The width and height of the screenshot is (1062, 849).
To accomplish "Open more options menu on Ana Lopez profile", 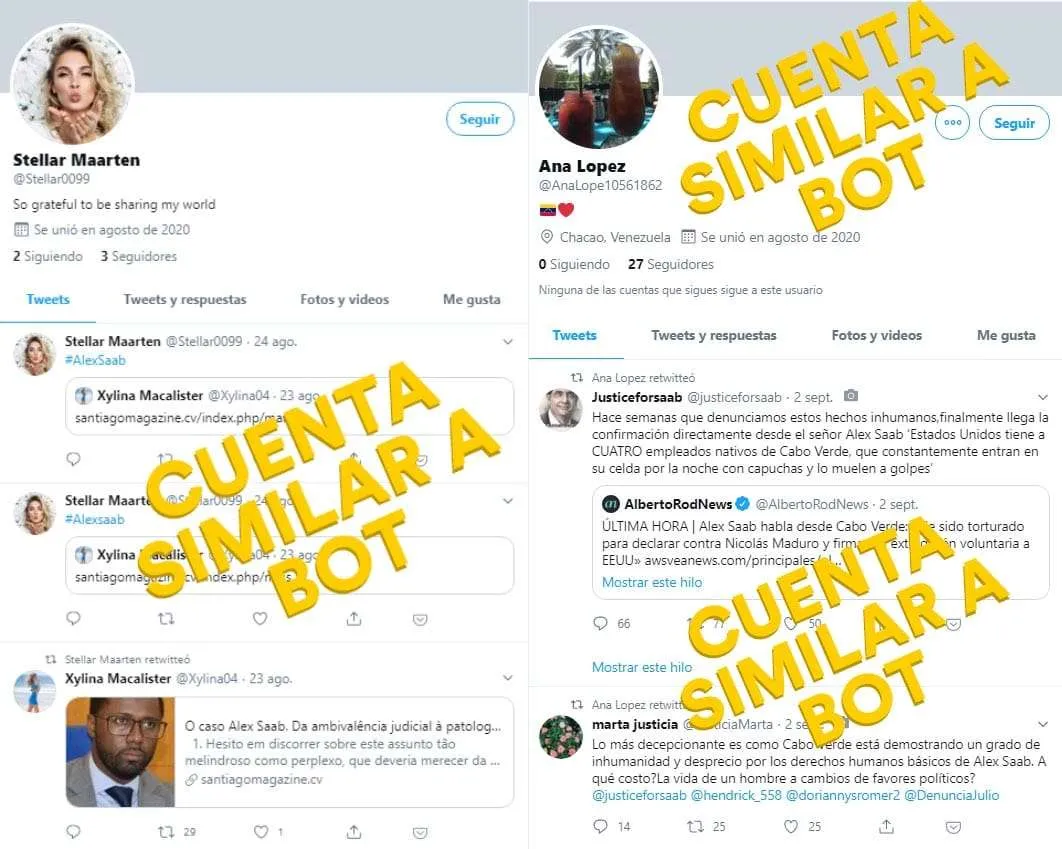I will click(952, 123).
